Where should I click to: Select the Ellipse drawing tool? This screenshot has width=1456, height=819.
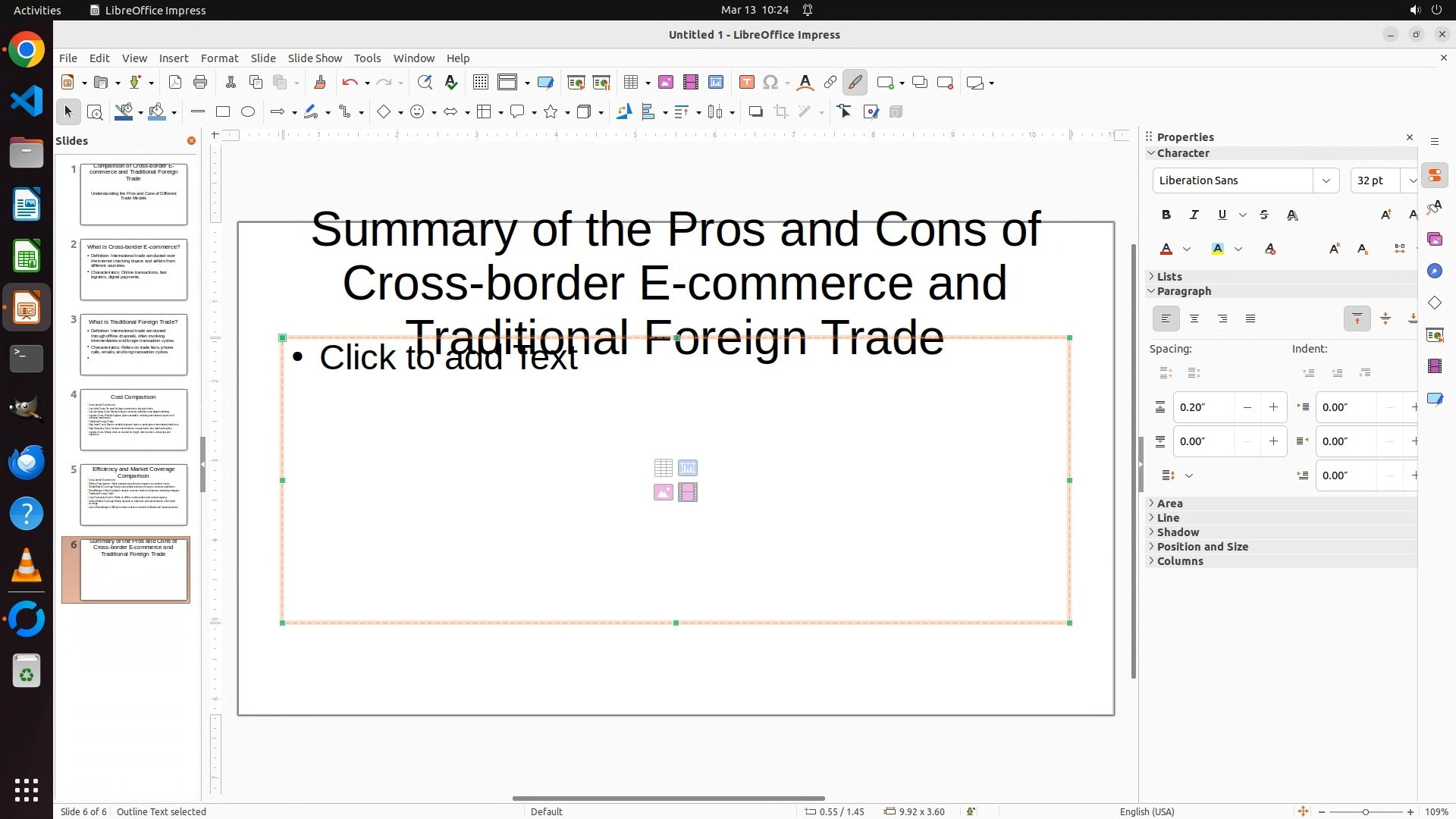click(x=248, y=112)
